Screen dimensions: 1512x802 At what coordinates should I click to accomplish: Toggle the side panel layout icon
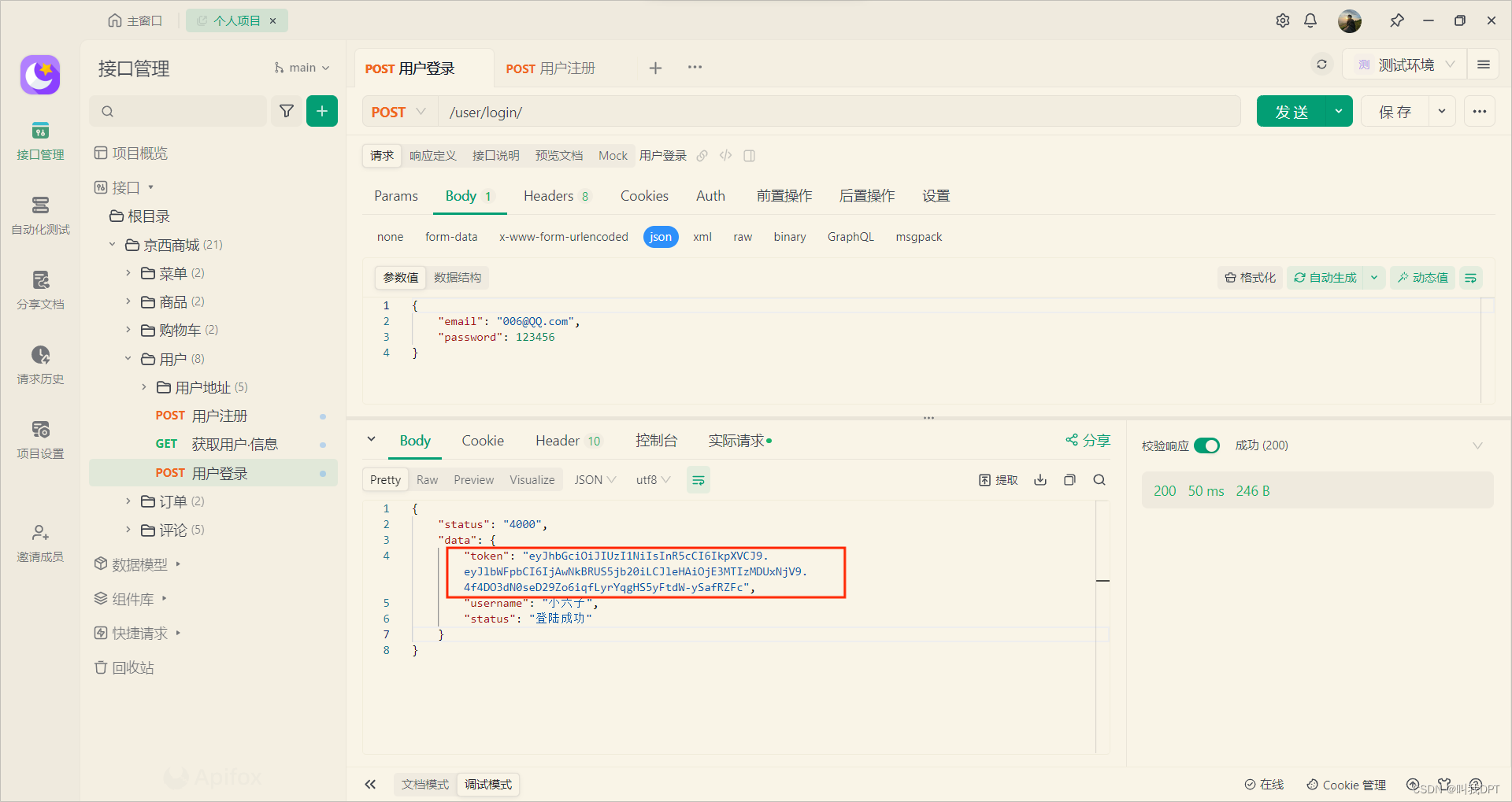tap(750, 156)
